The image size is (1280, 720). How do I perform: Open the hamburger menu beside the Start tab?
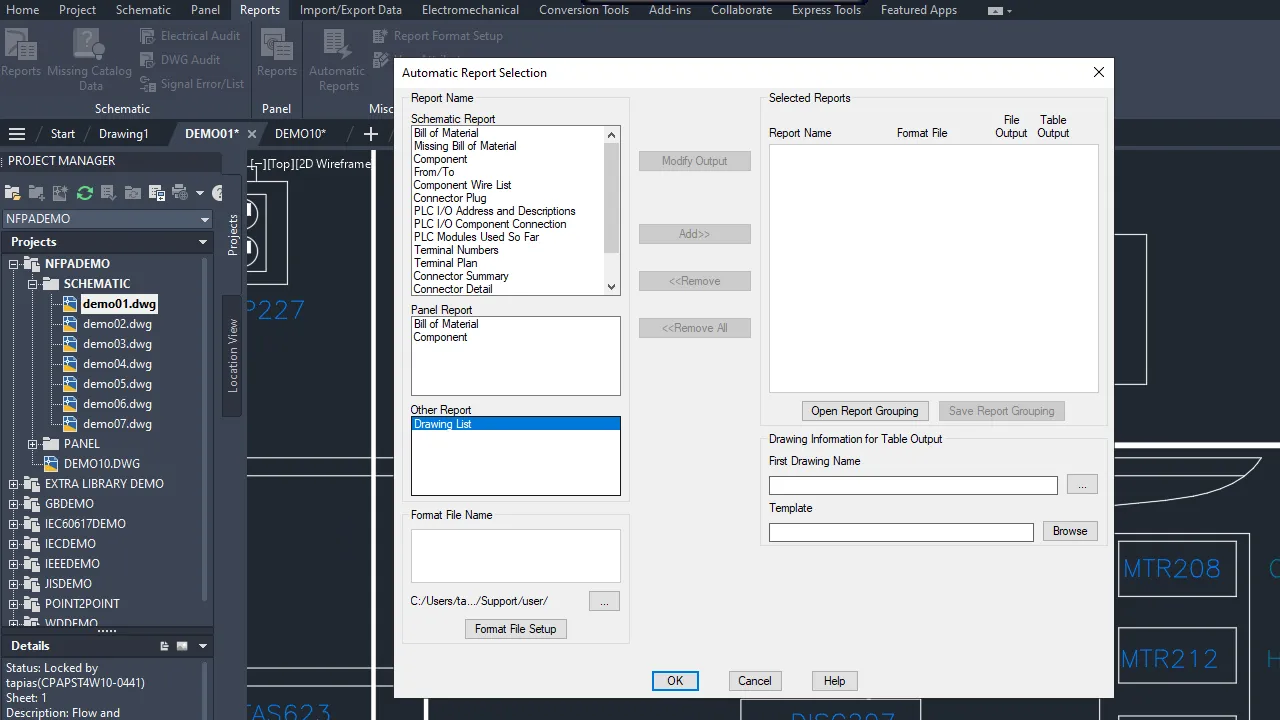(x=17, y=134)
